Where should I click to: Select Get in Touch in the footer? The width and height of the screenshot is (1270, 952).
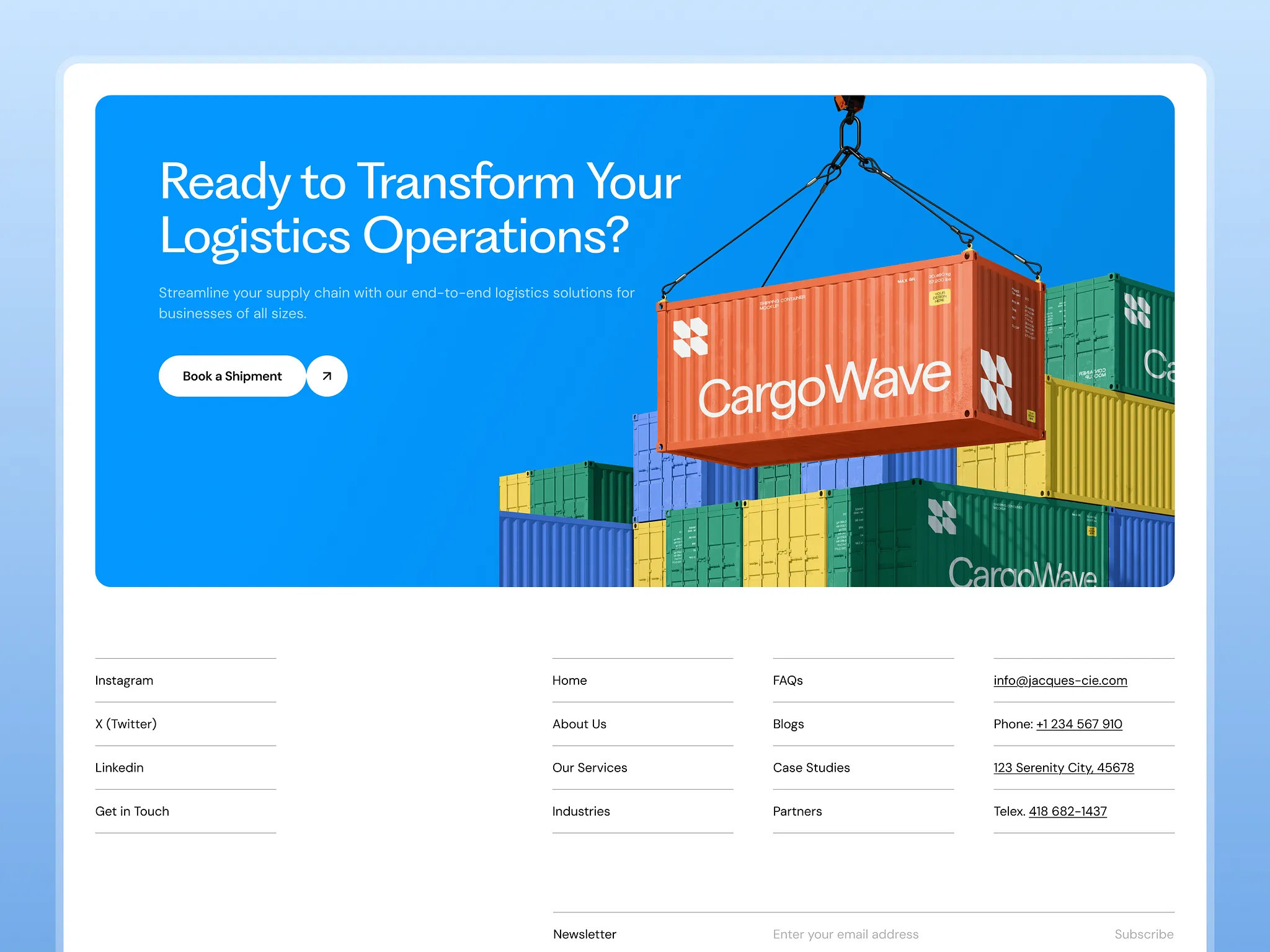point(132,811)
